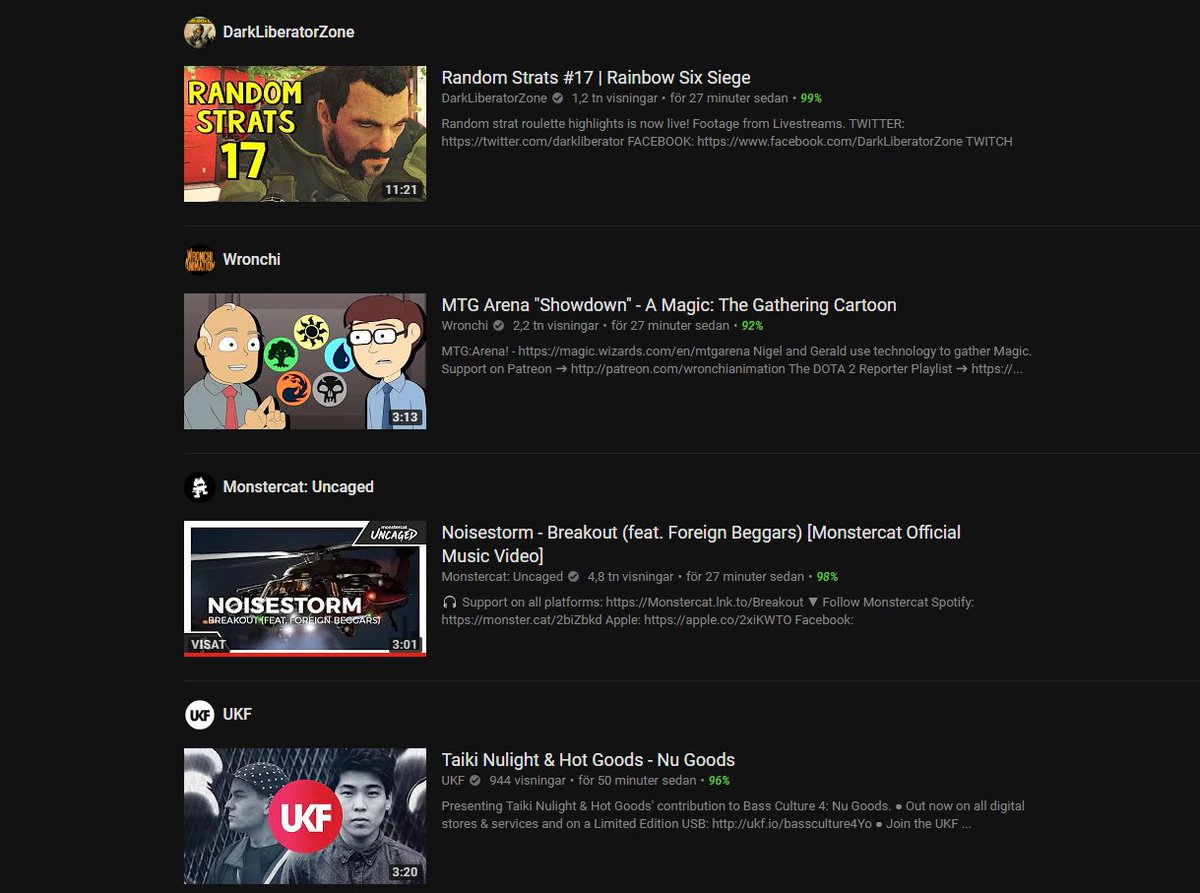
Task: Click "944 visningar" view count
Action: 527,780
